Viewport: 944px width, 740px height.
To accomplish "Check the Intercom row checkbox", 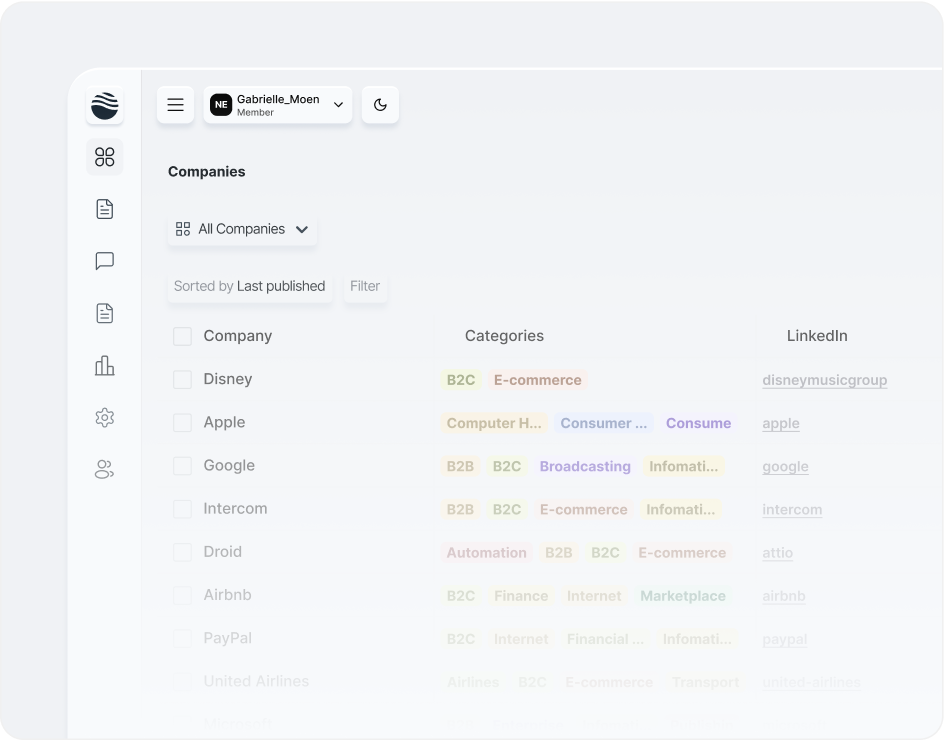I will (x=182, y=509).
